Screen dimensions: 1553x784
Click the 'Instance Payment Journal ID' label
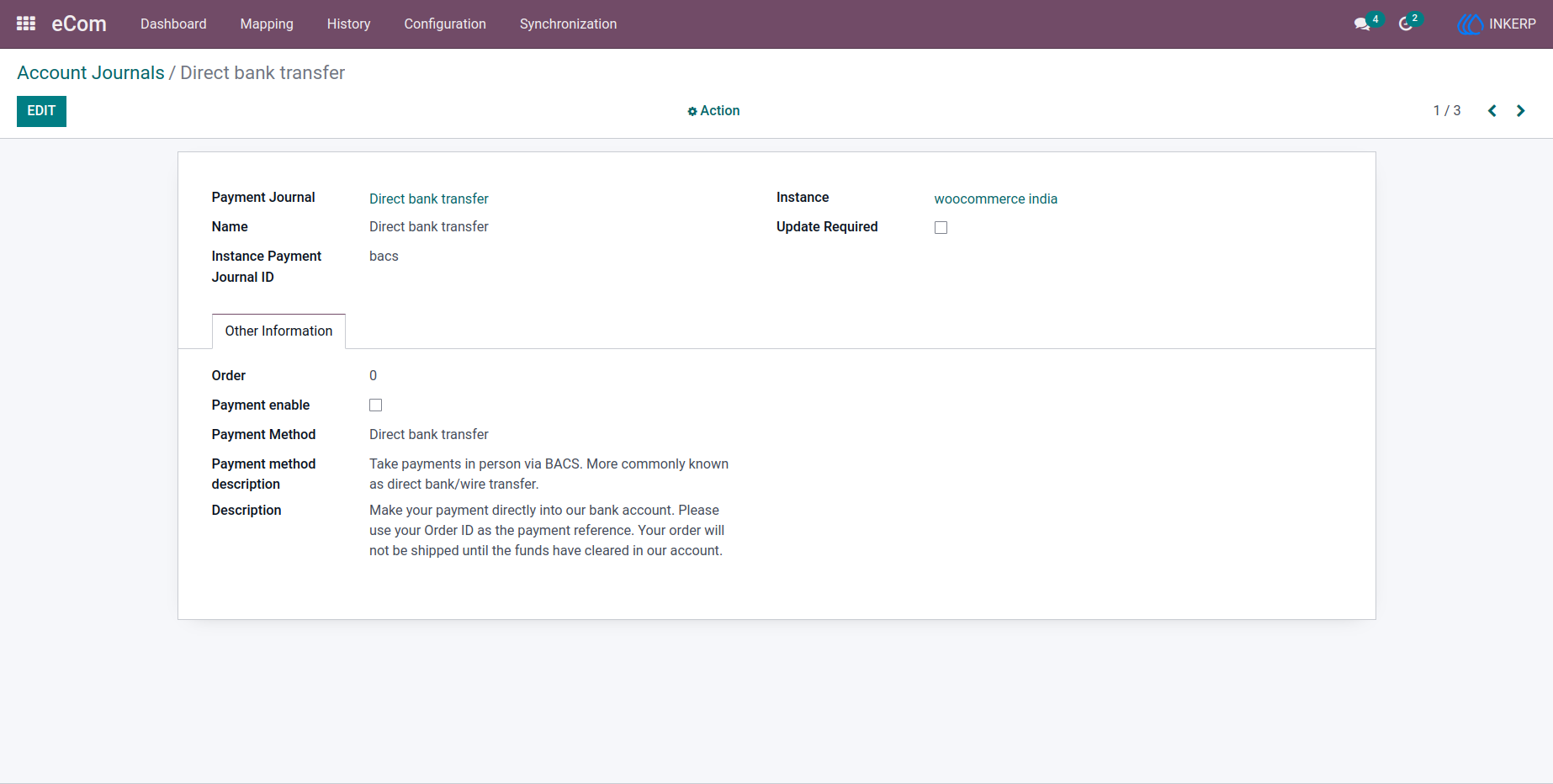[266, 267]
